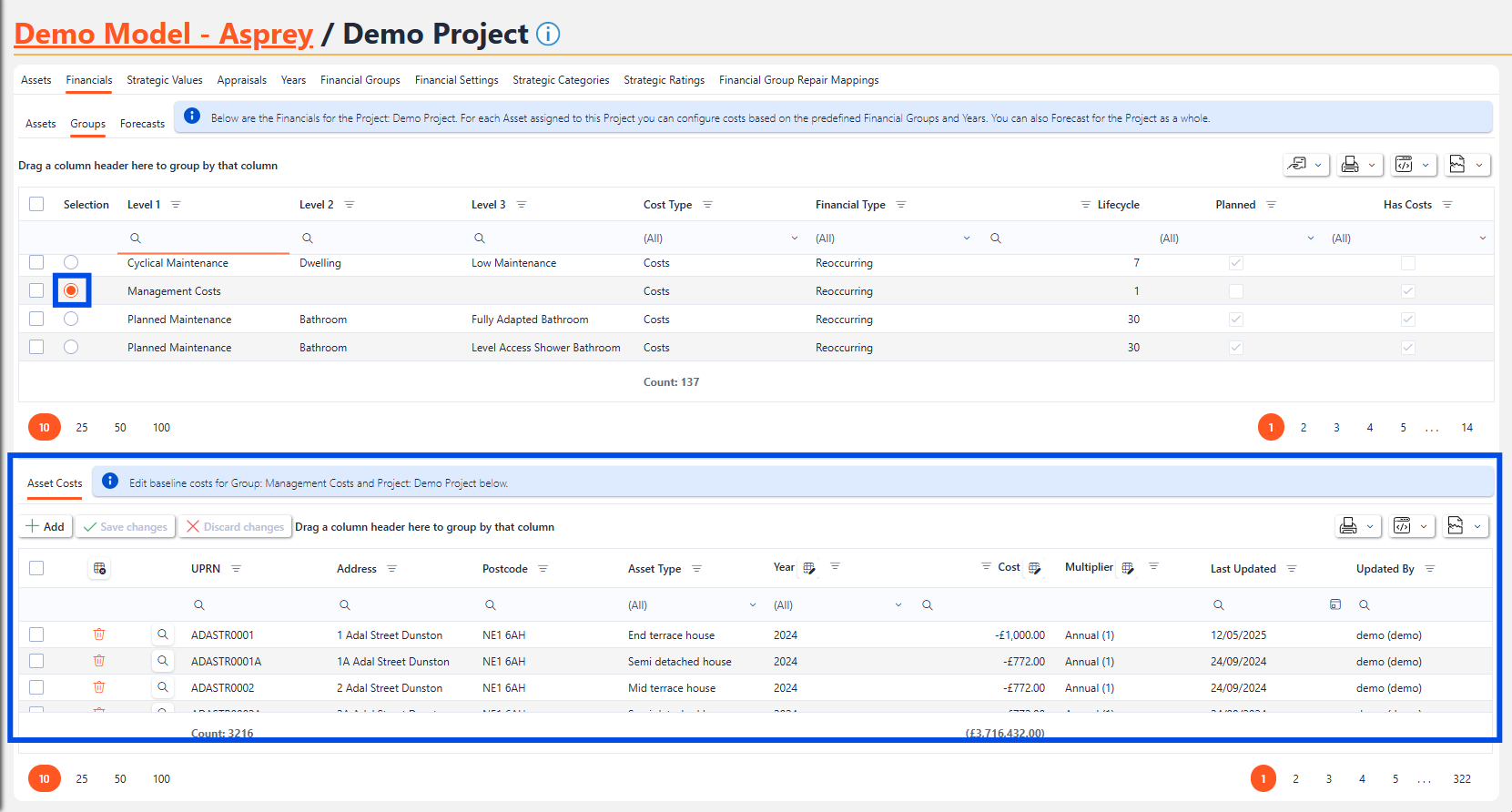Click the bulk edit icon beside Cost header
The image size is (1512, 812).
1034,568
